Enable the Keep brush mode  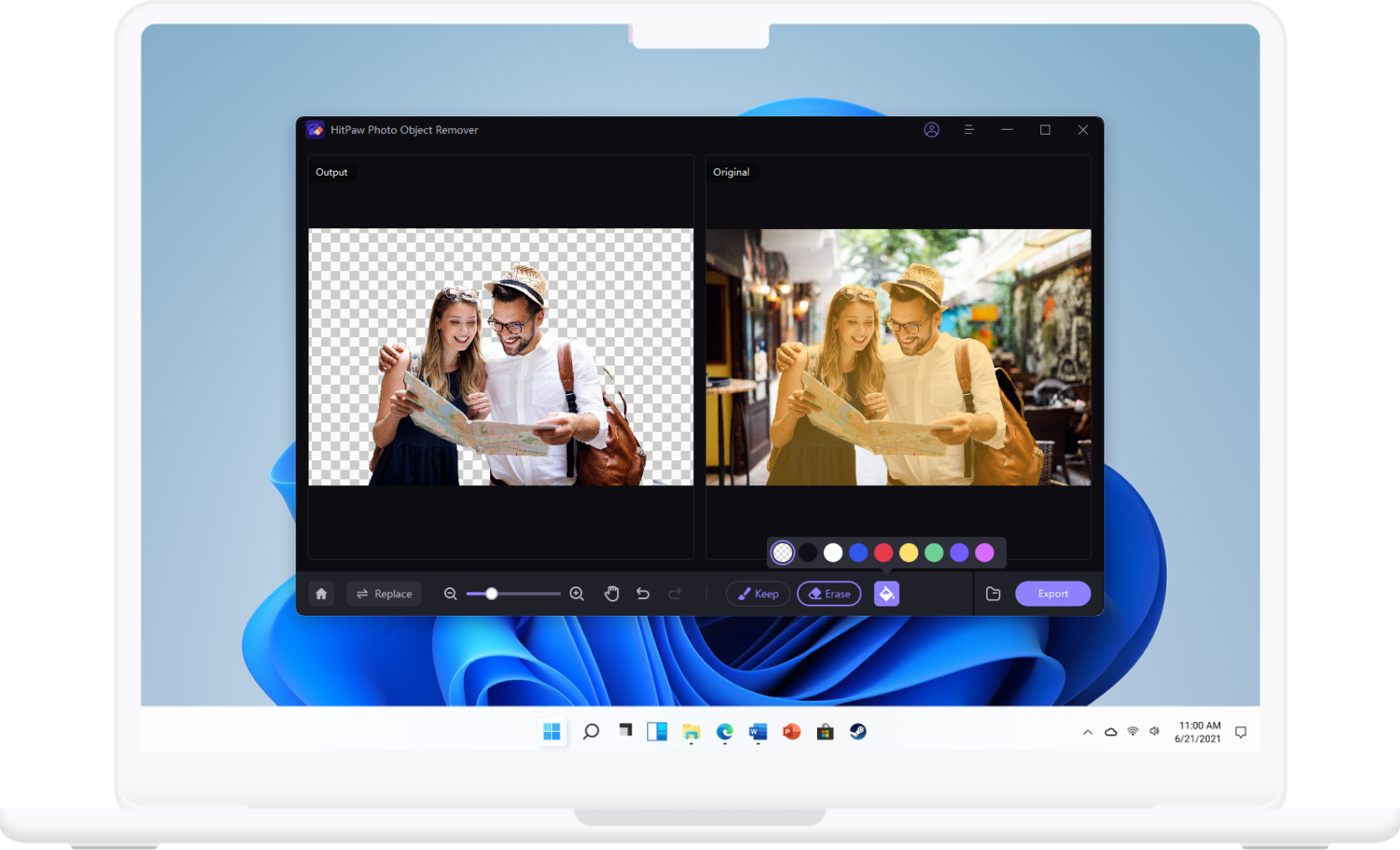coord(758,593)
